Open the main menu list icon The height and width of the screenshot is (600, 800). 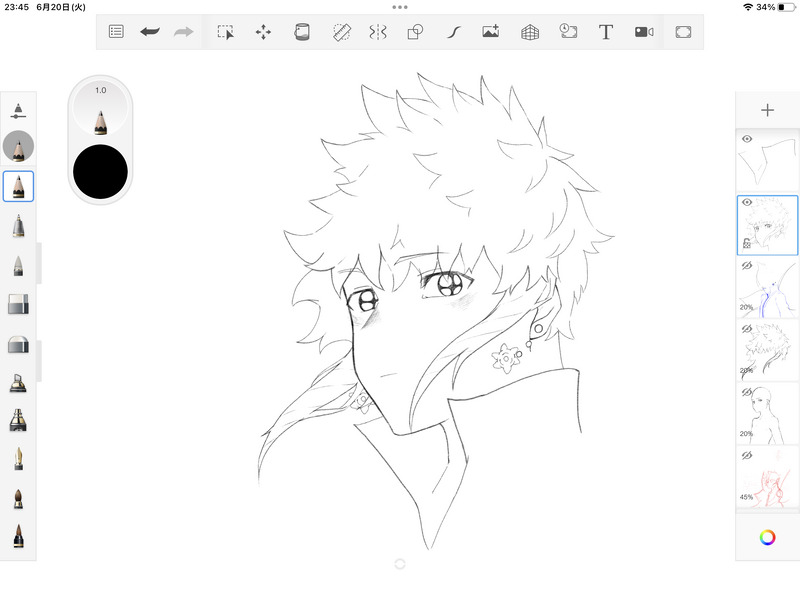(116, 32)
